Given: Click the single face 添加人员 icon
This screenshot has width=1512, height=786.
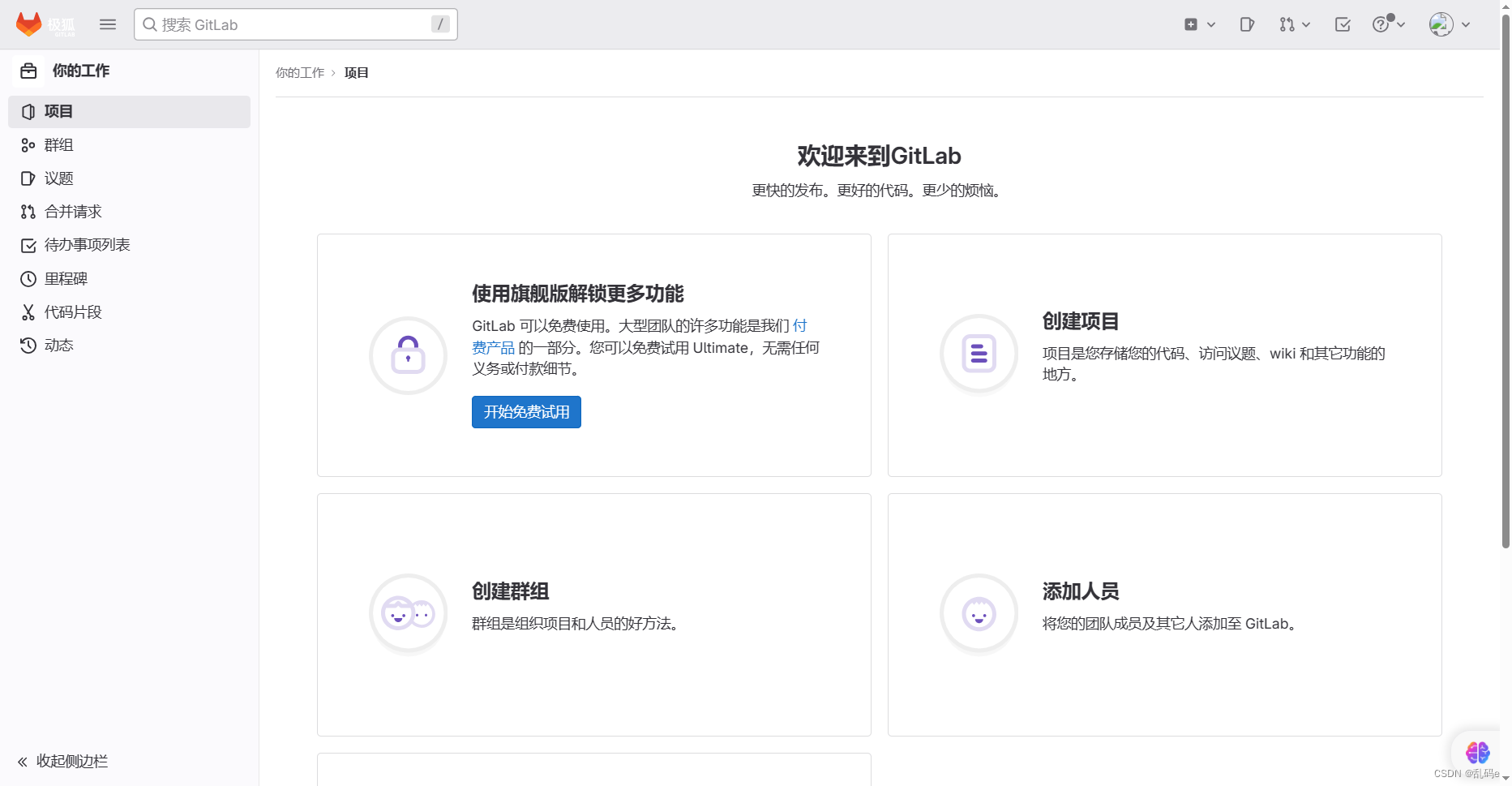Looking at the screenshot, I should click(x=979, y=614).
